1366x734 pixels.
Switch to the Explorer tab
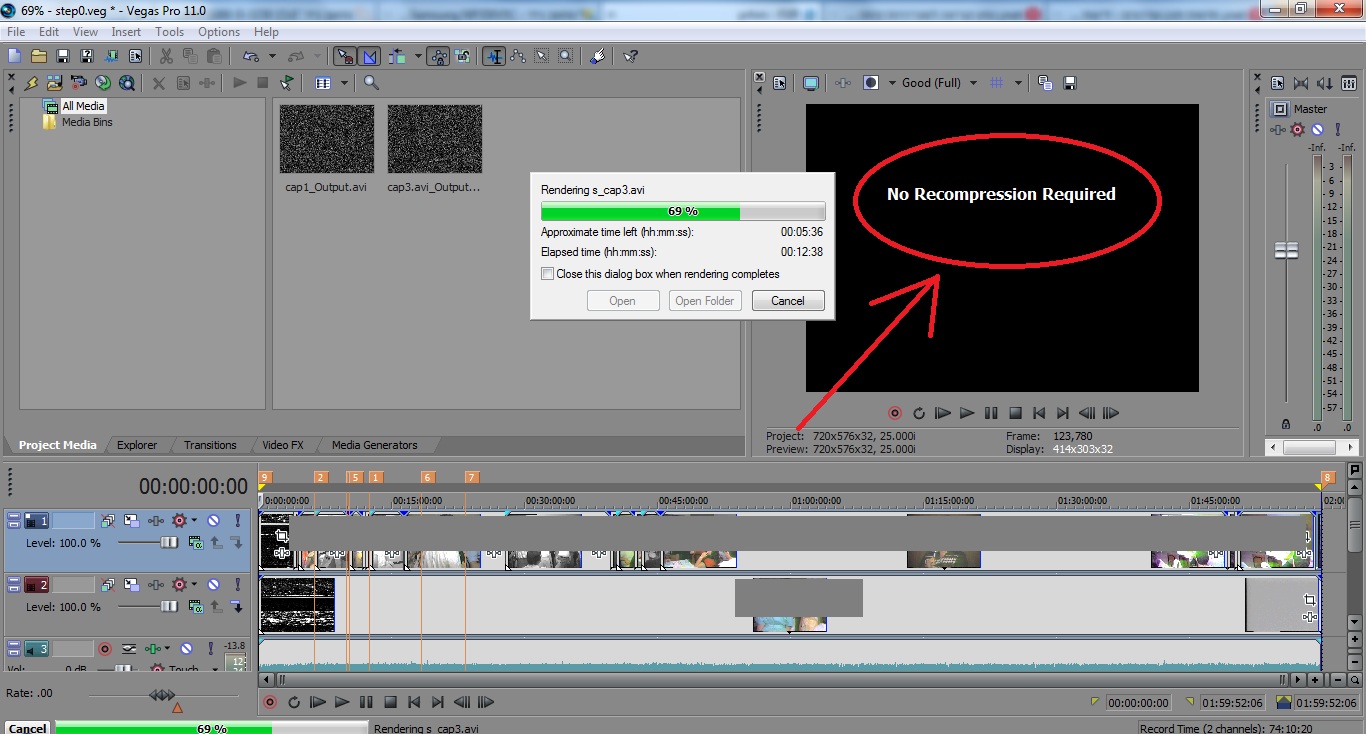[x=137, y=445]
